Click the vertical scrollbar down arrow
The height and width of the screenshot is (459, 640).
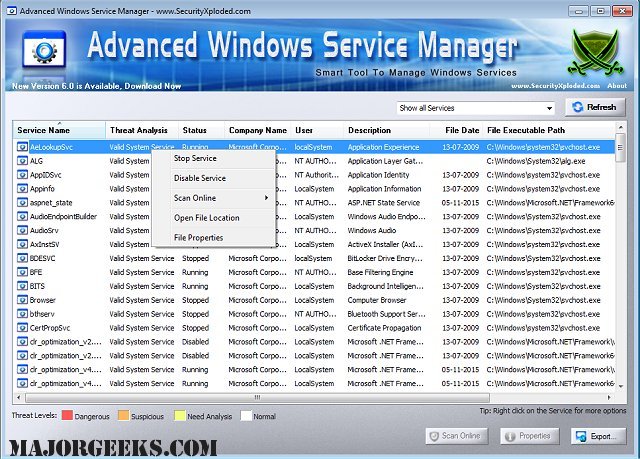click(x=620, y=386)
